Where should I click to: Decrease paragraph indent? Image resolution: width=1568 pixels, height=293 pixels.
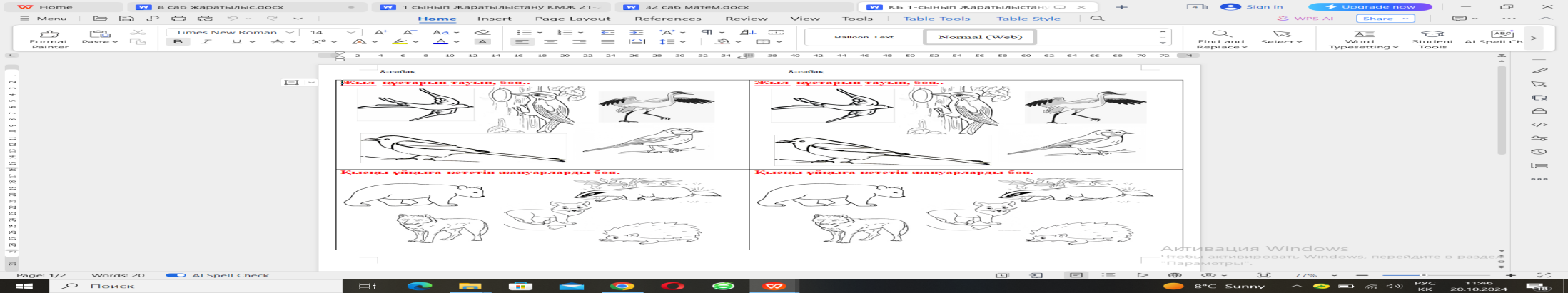607,32
